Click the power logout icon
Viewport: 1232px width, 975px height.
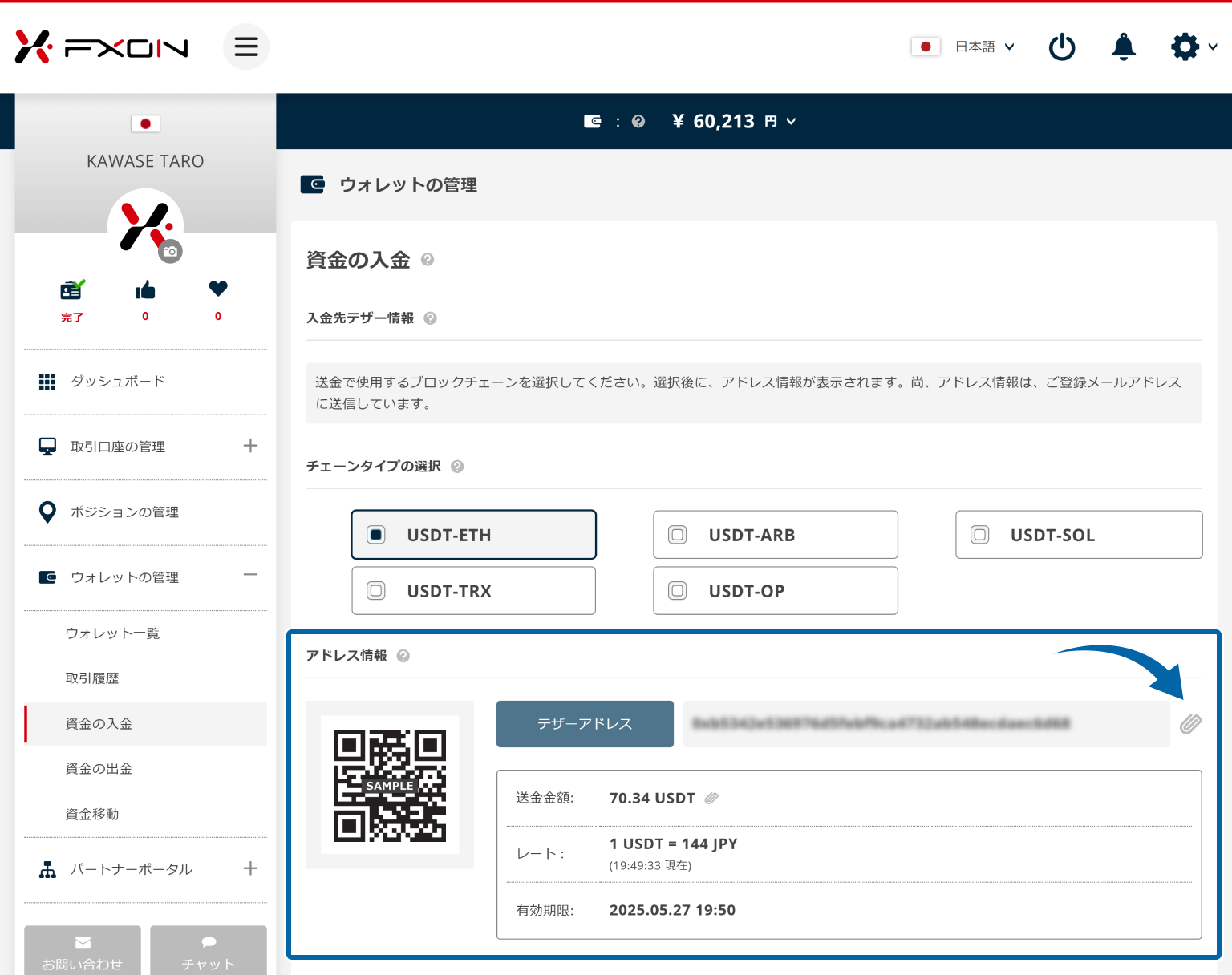1062,47
